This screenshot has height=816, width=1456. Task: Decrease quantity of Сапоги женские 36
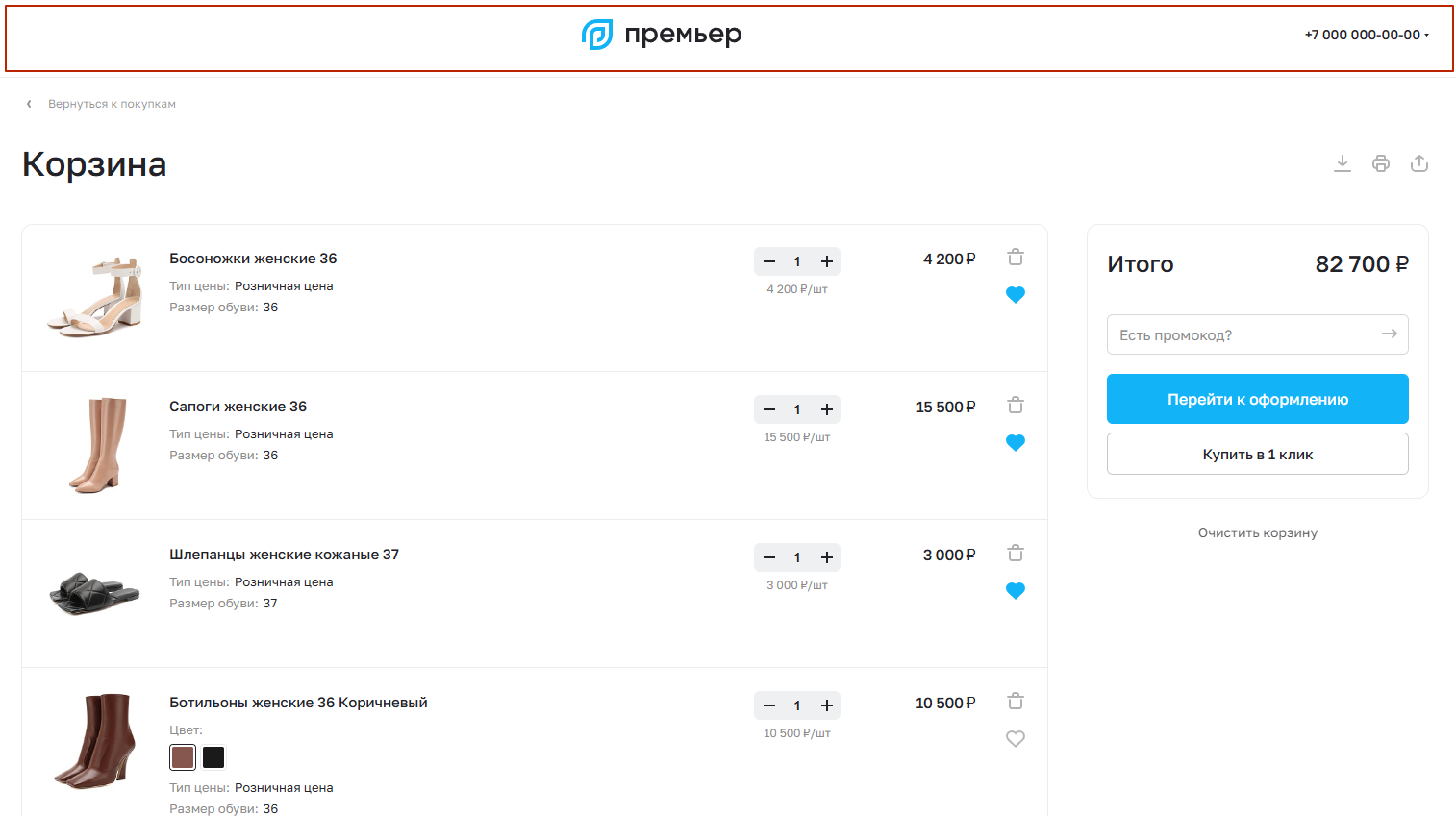tap(769, 409)
